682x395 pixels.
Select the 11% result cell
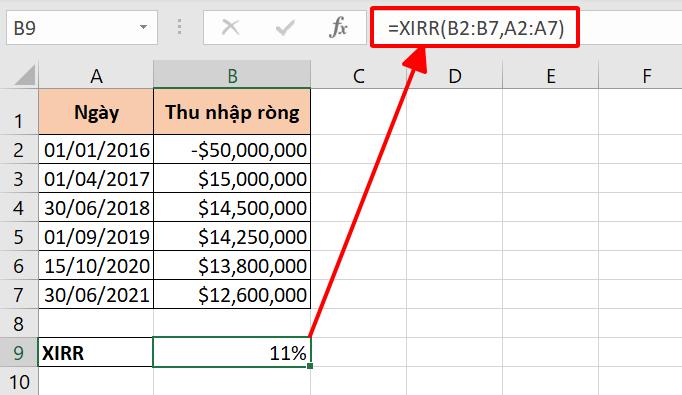click(232, 352)
